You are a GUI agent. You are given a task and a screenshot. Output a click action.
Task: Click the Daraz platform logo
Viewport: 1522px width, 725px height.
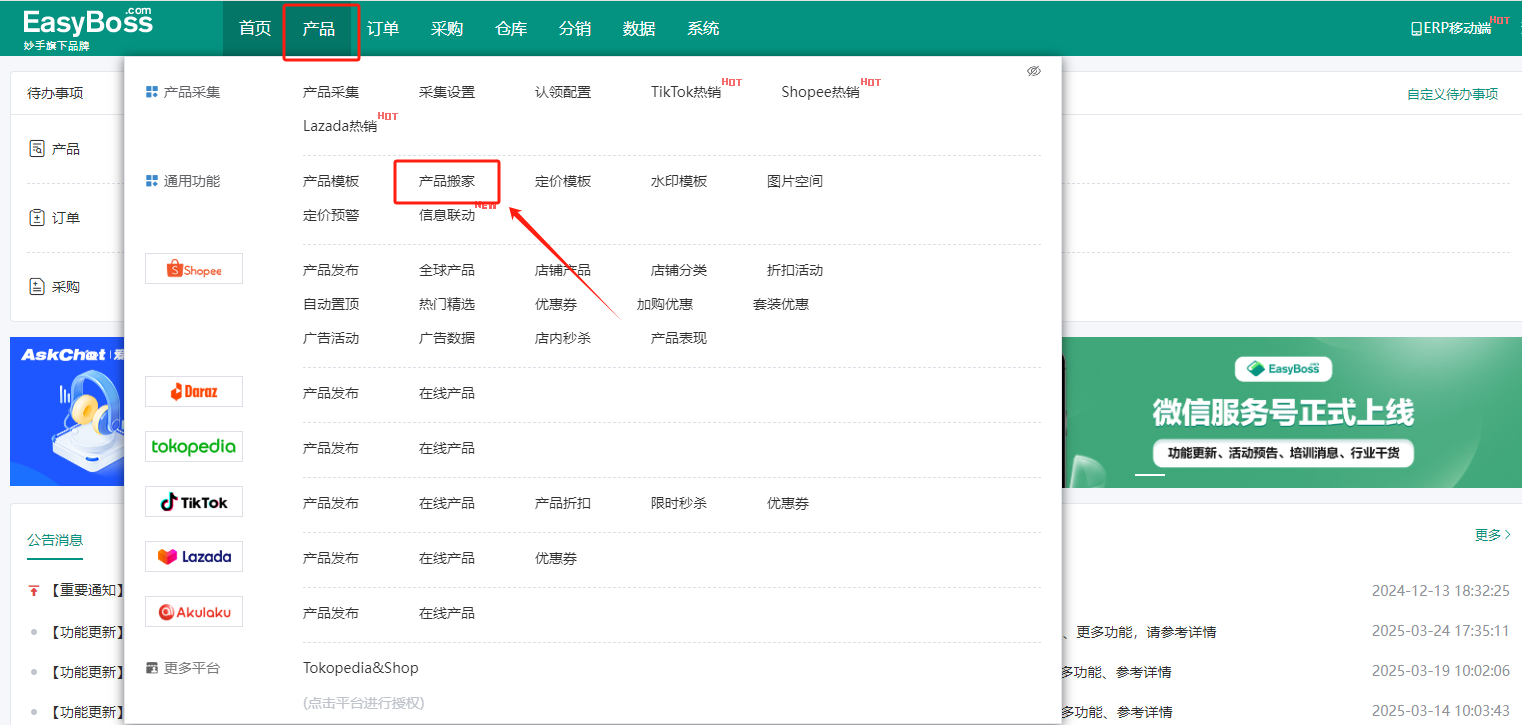[x=194, y=392]
